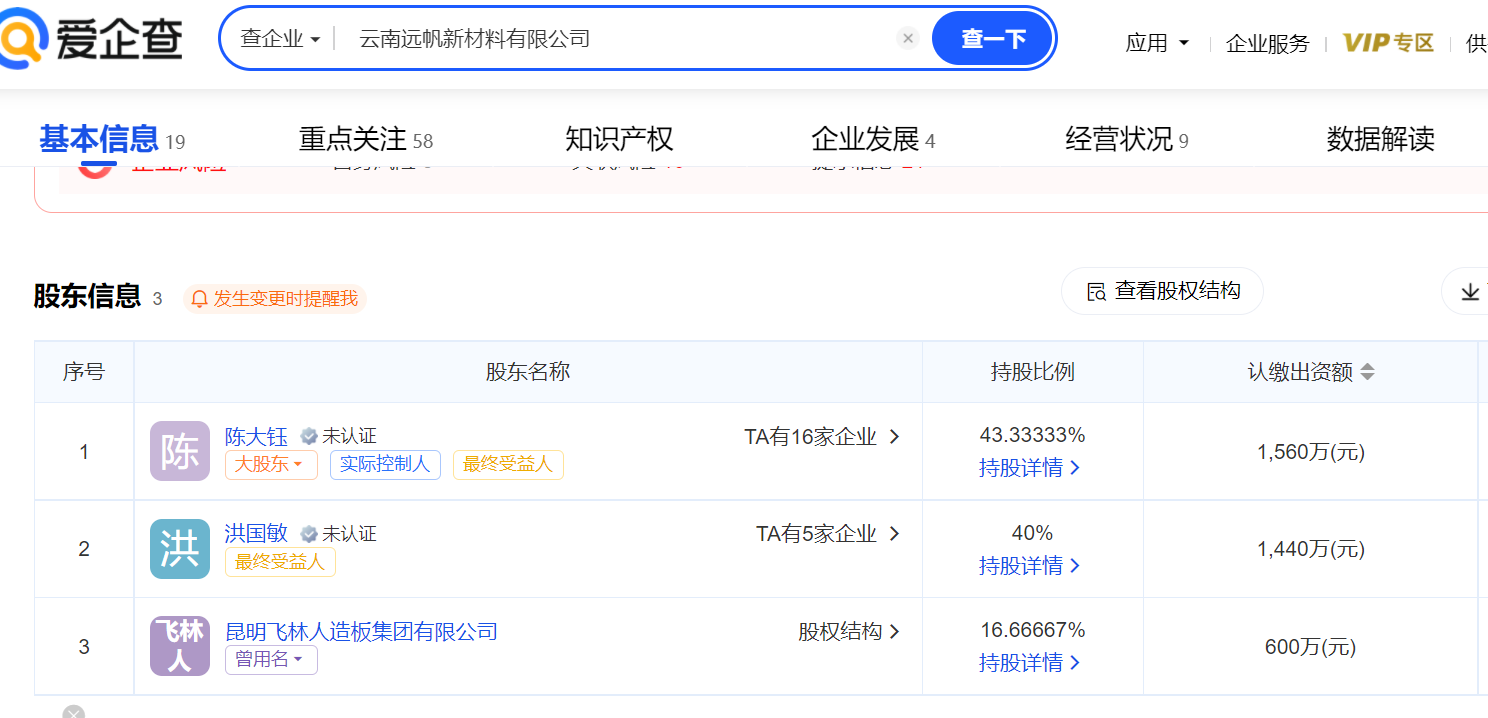Click the 发生变更时提醒我 button
This screenshot has height=718, width=1488.
click(x=275, y=298)
